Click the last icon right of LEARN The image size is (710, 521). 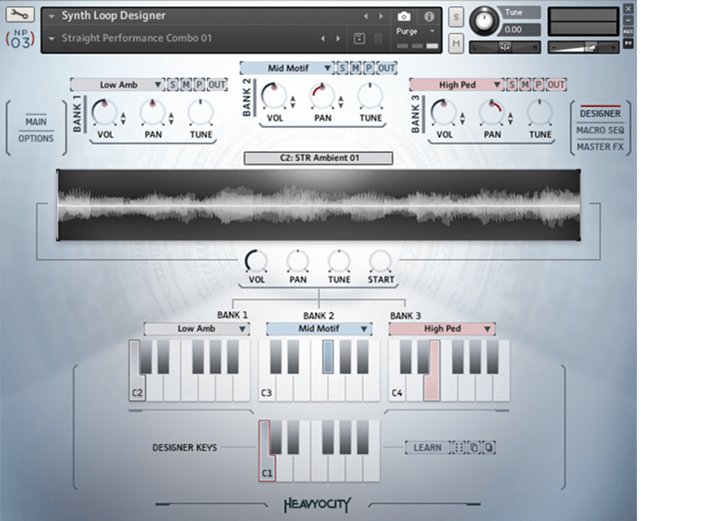(x=490, y=448)
